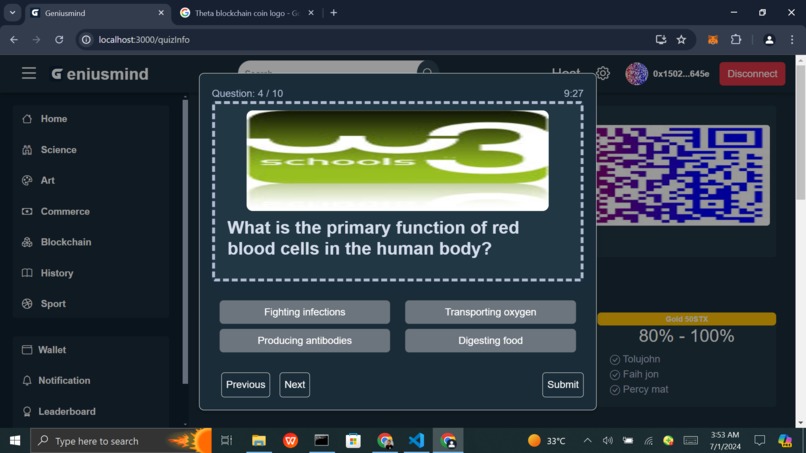Submit the quiz
The height and width of the screenshot is (453, 806).
click(563, 385)
